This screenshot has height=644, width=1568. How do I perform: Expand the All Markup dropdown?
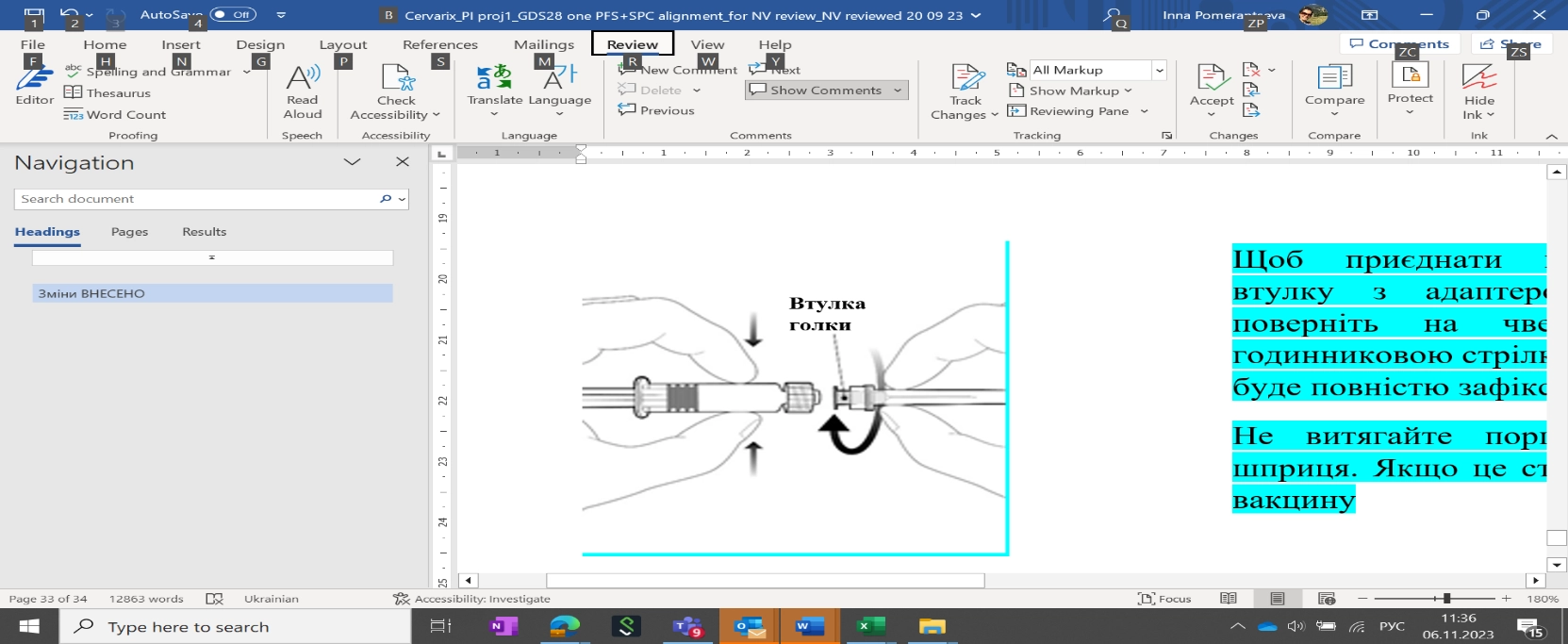pos(1159,71)
